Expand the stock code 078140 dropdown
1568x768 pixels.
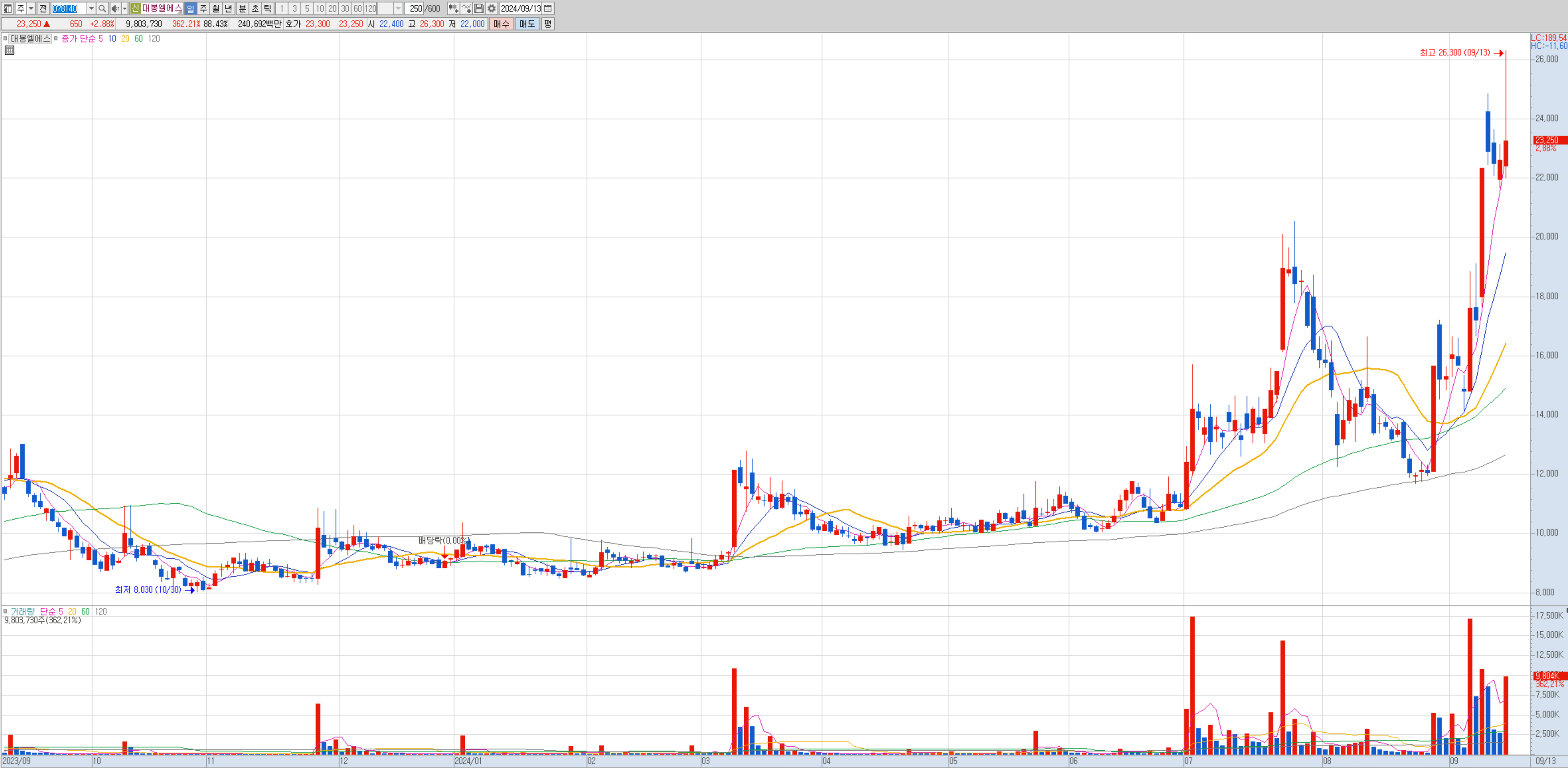pos(91,8)
